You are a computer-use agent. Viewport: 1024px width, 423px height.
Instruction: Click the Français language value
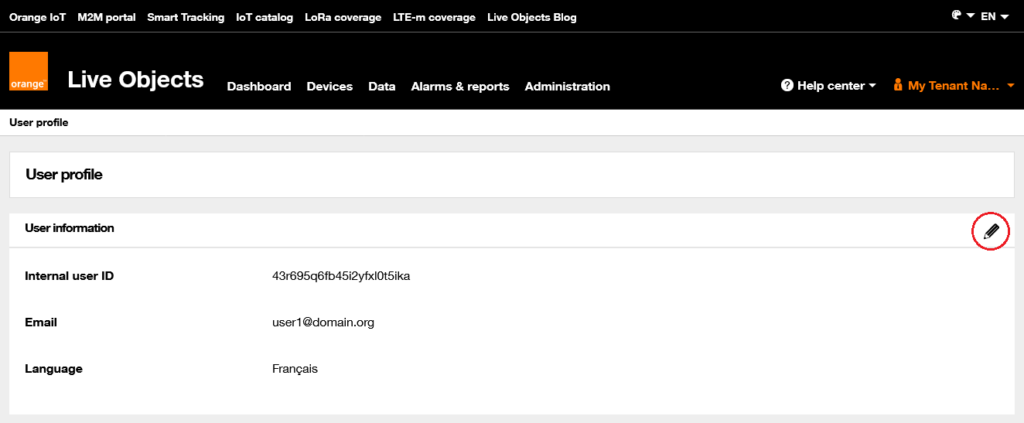[295, 369]
